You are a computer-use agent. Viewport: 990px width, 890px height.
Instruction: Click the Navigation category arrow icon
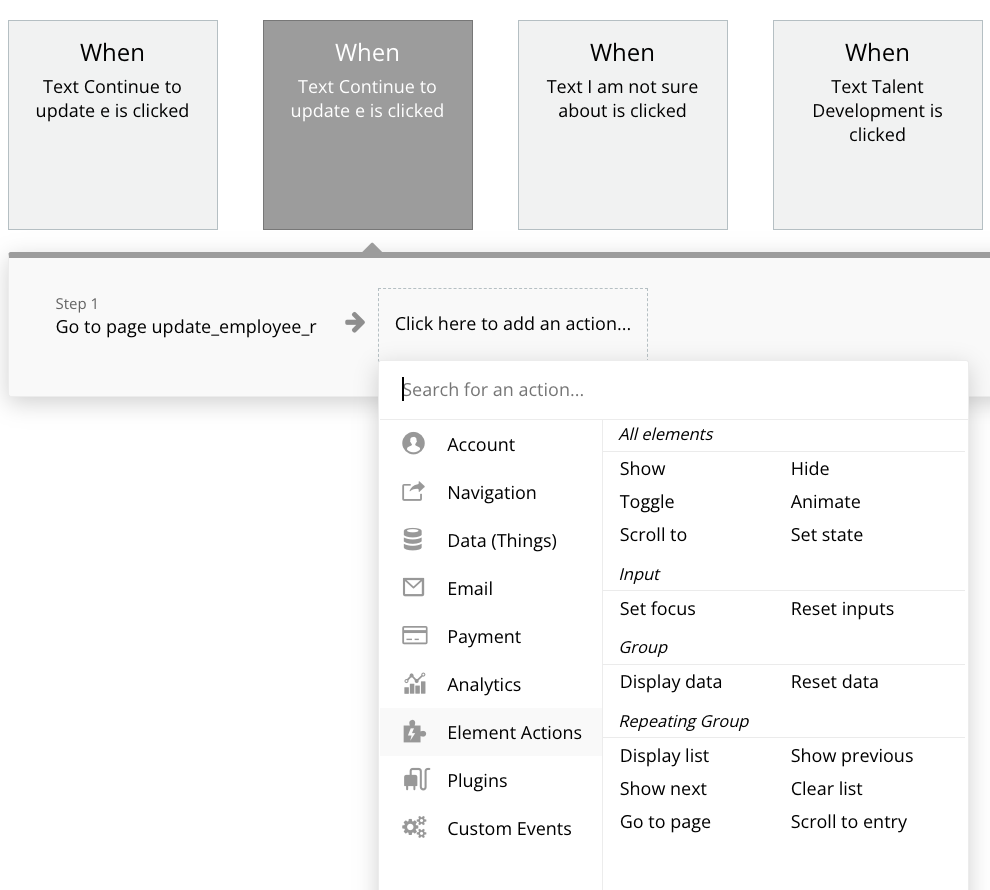point(413,492)
